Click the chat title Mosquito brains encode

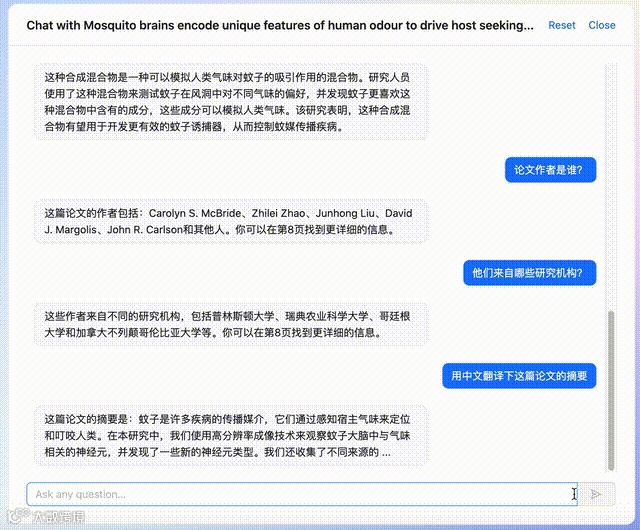click(280, 25)
